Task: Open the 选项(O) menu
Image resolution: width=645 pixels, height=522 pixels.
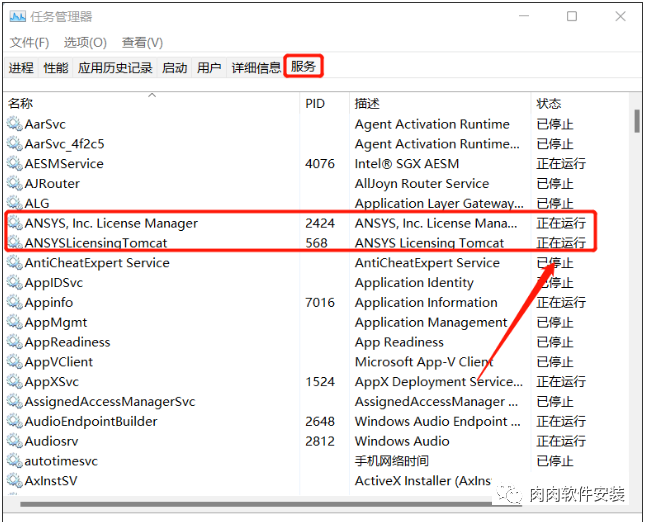Action: pyautogui.click(x=85, y=42)
